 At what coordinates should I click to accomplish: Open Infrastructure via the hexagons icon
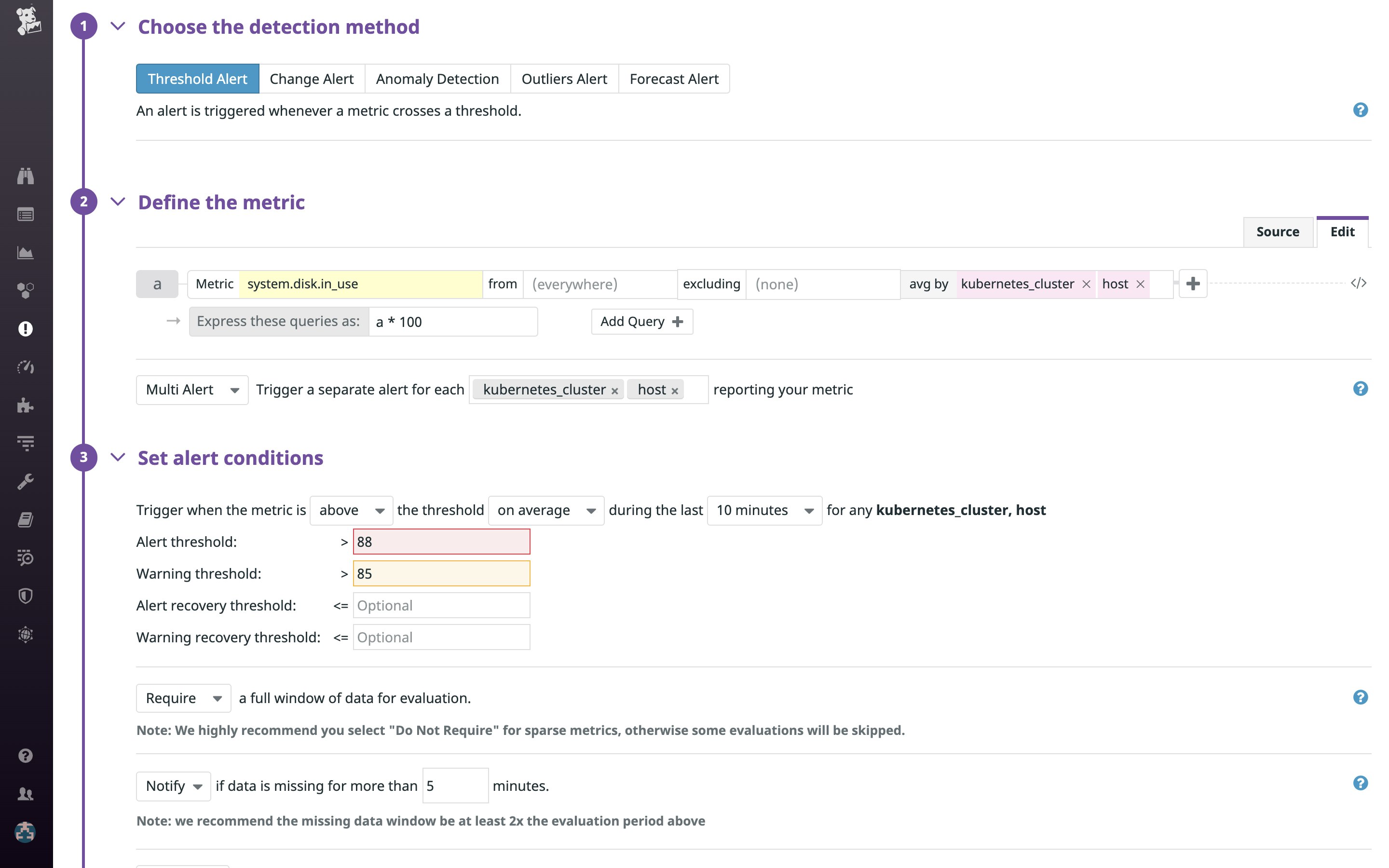26,290
